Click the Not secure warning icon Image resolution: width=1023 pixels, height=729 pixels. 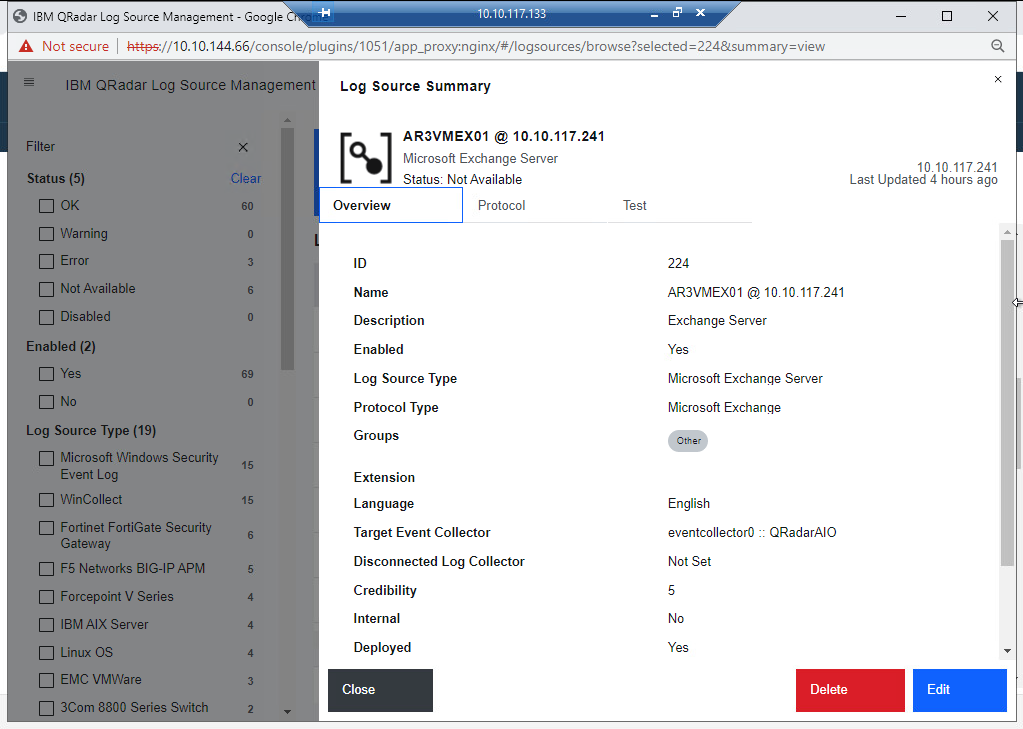(x=25, y=46)
